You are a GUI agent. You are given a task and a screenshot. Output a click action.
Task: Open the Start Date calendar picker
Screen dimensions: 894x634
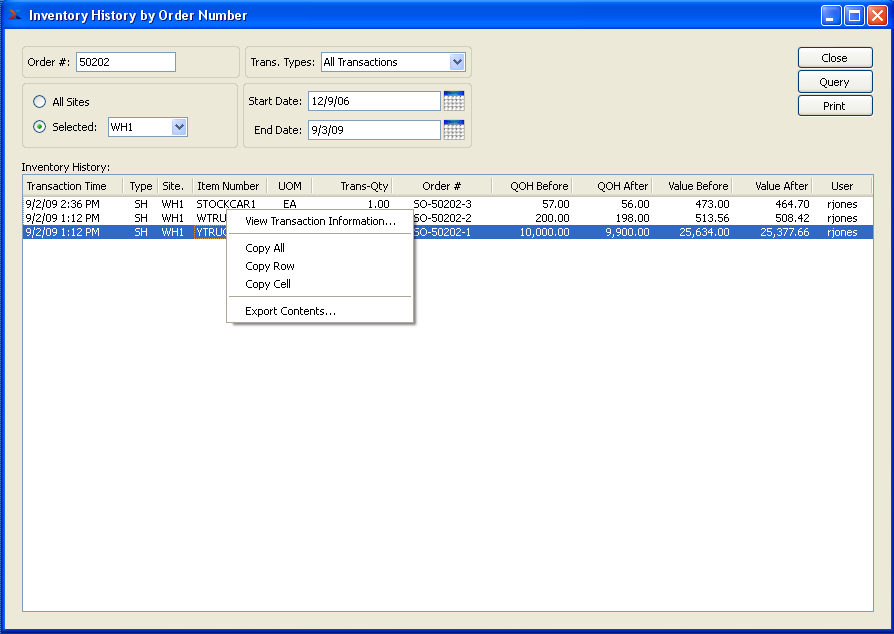click(454, 101)
